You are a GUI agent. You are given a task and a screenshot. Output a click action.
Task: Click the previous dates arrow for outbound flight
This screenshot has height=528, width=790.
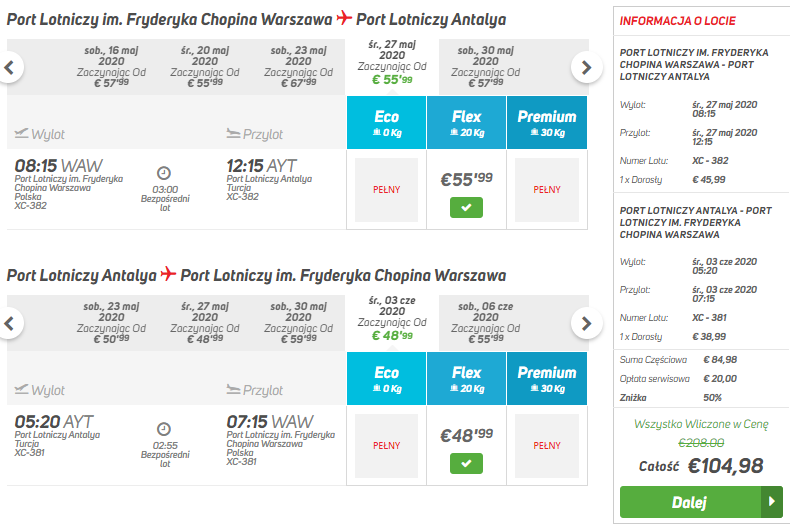[9, 68]
